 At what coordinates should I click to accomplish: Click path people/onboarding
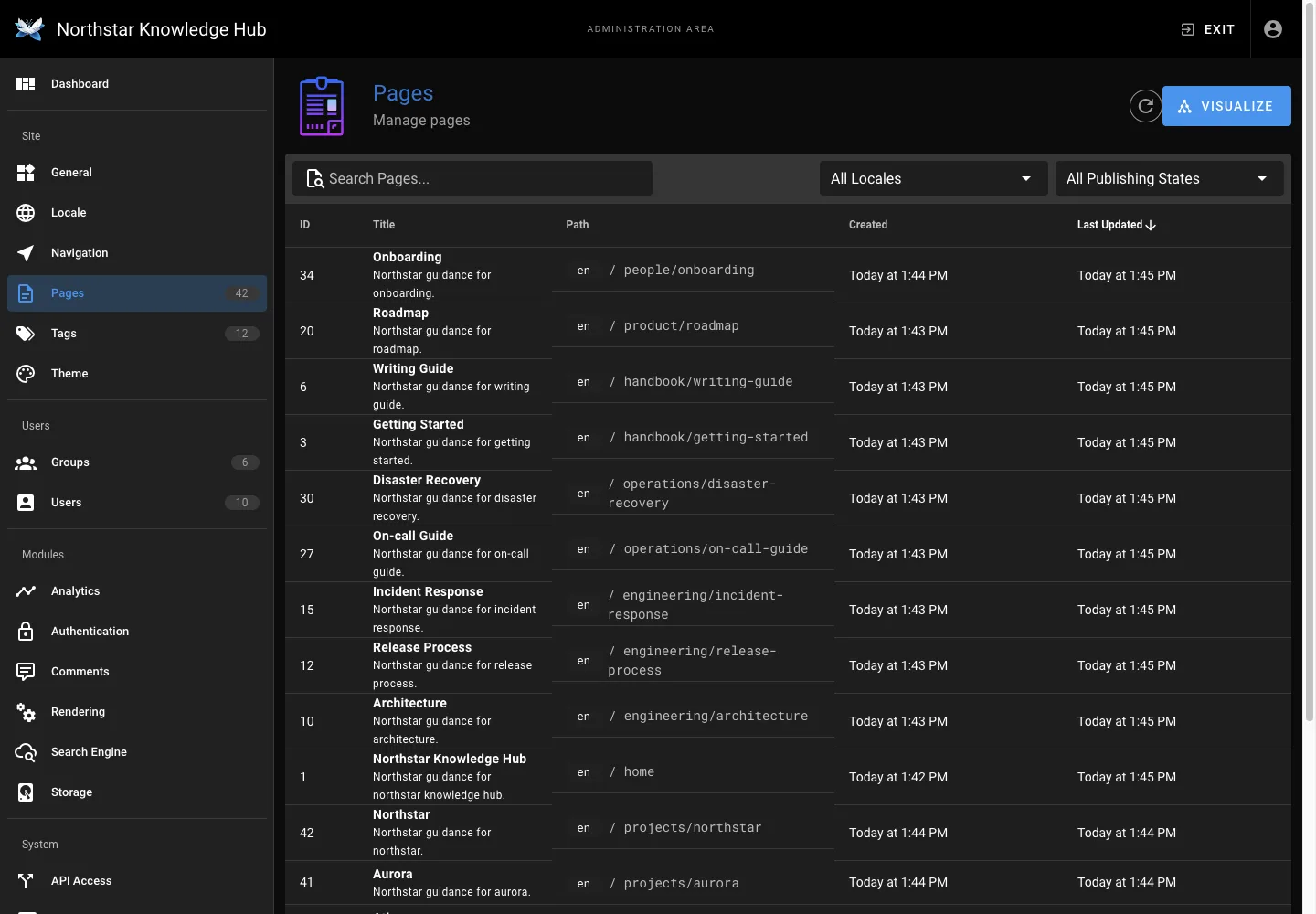[682, 271]
